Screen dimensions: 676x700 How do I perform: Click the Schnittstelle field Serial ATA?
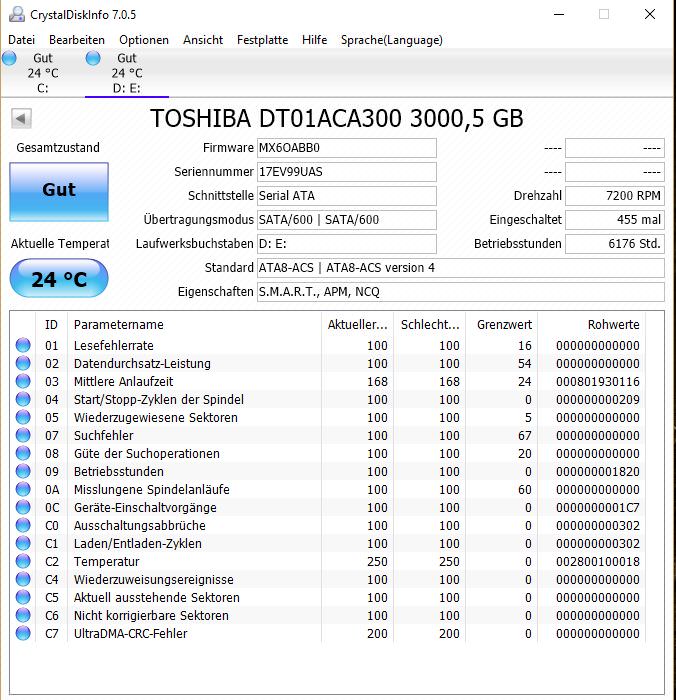coord(346,196)
